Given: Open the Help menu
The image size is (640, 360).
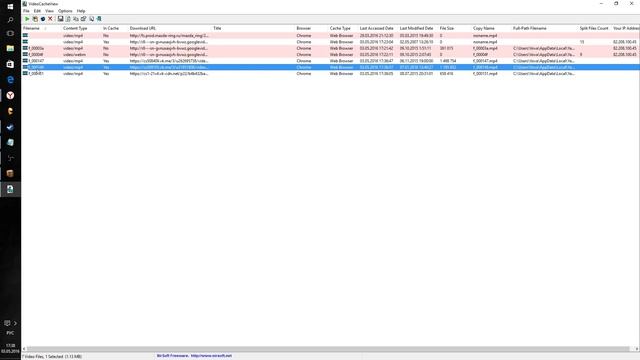Looking at the screenshot, I should point(81,11).
